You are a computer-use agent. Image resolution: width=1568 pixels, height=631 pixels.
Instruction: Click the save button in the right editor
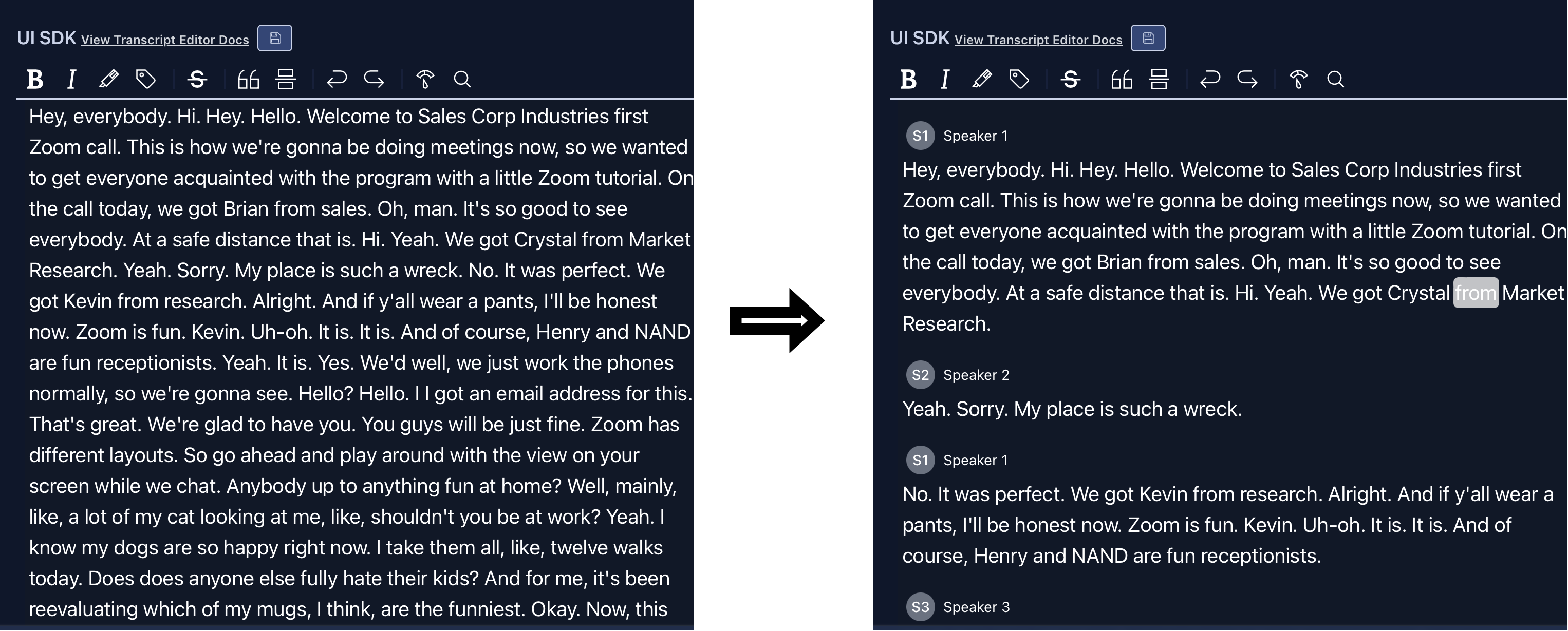pyautogui.click(x=1148, y=37)
